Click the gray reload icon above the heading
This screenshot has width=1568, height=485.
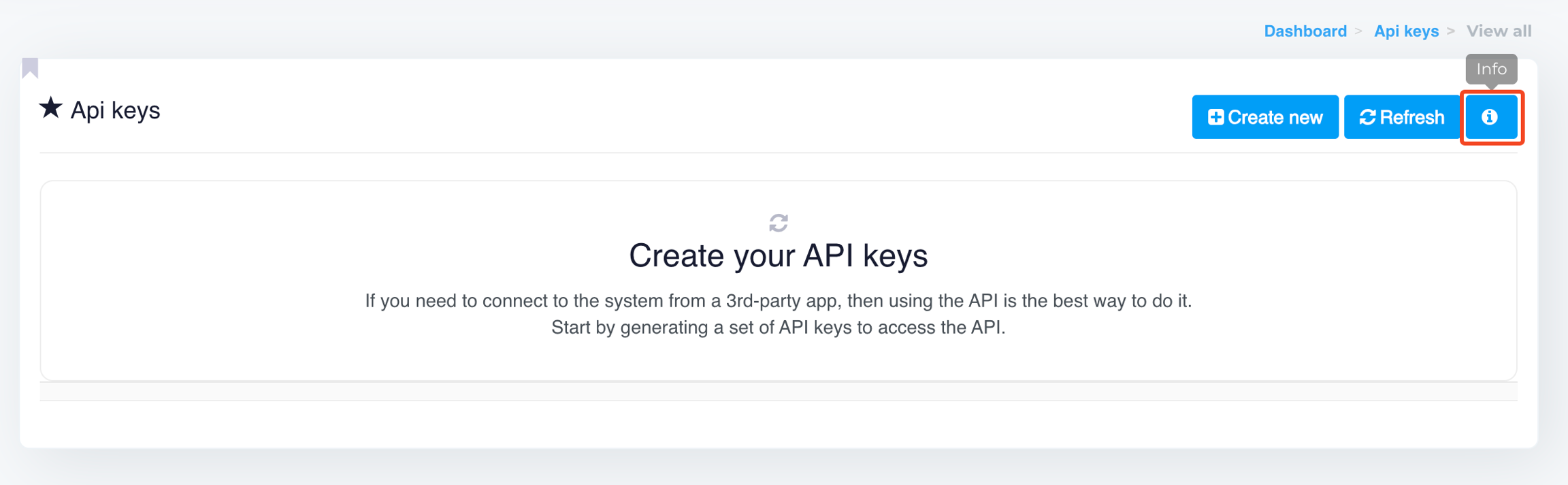[779, 223]
